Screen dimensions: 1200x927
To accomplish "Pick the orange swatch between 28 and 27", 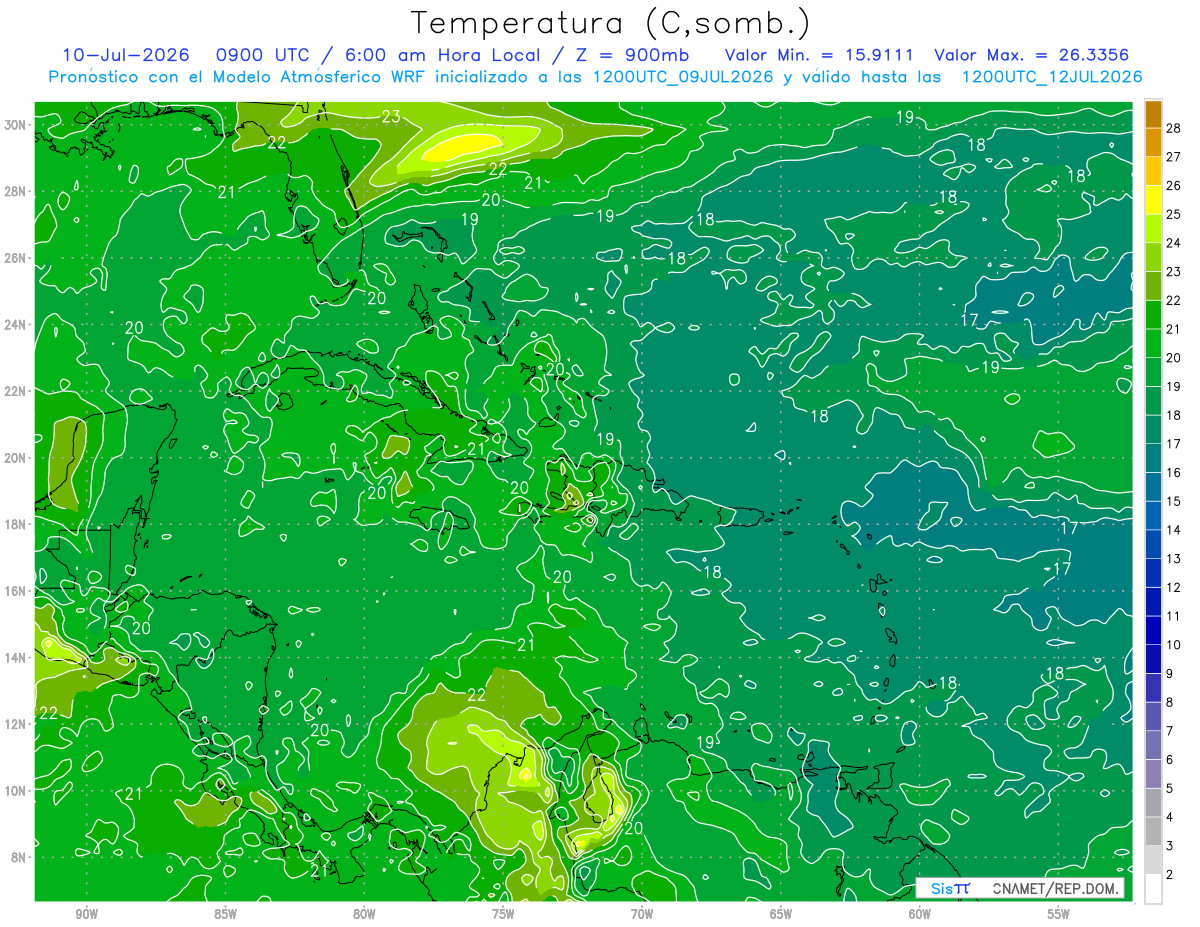I will click(x=1153, y=142).
